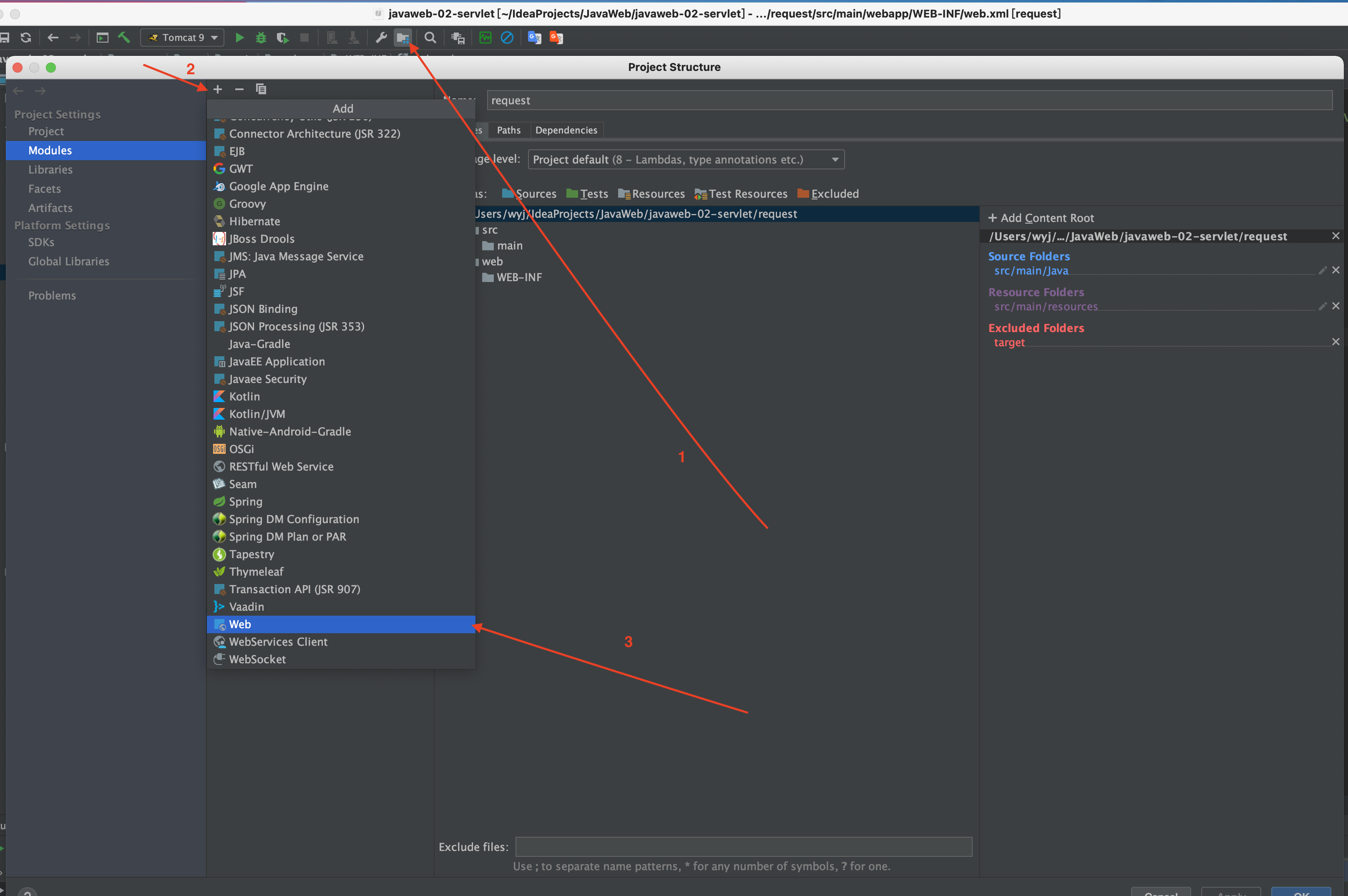Screen dimensions: 1348x896
Task: Toggle Mark as Tests folder
Action: pos(587,194)
